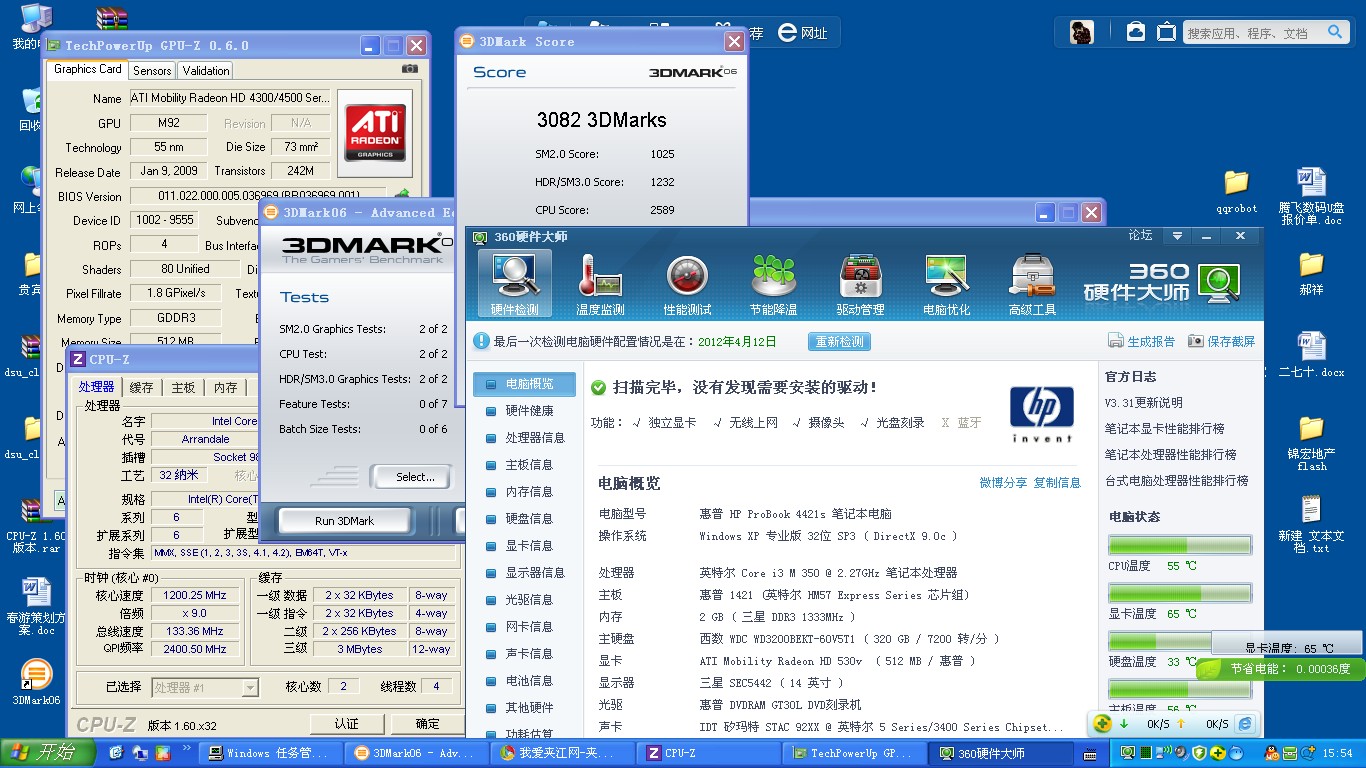Viewport: 1366px width, 768px height.
Task: Open 论坛 forum link in 360 title bar
Action: tap(1140, 236)
